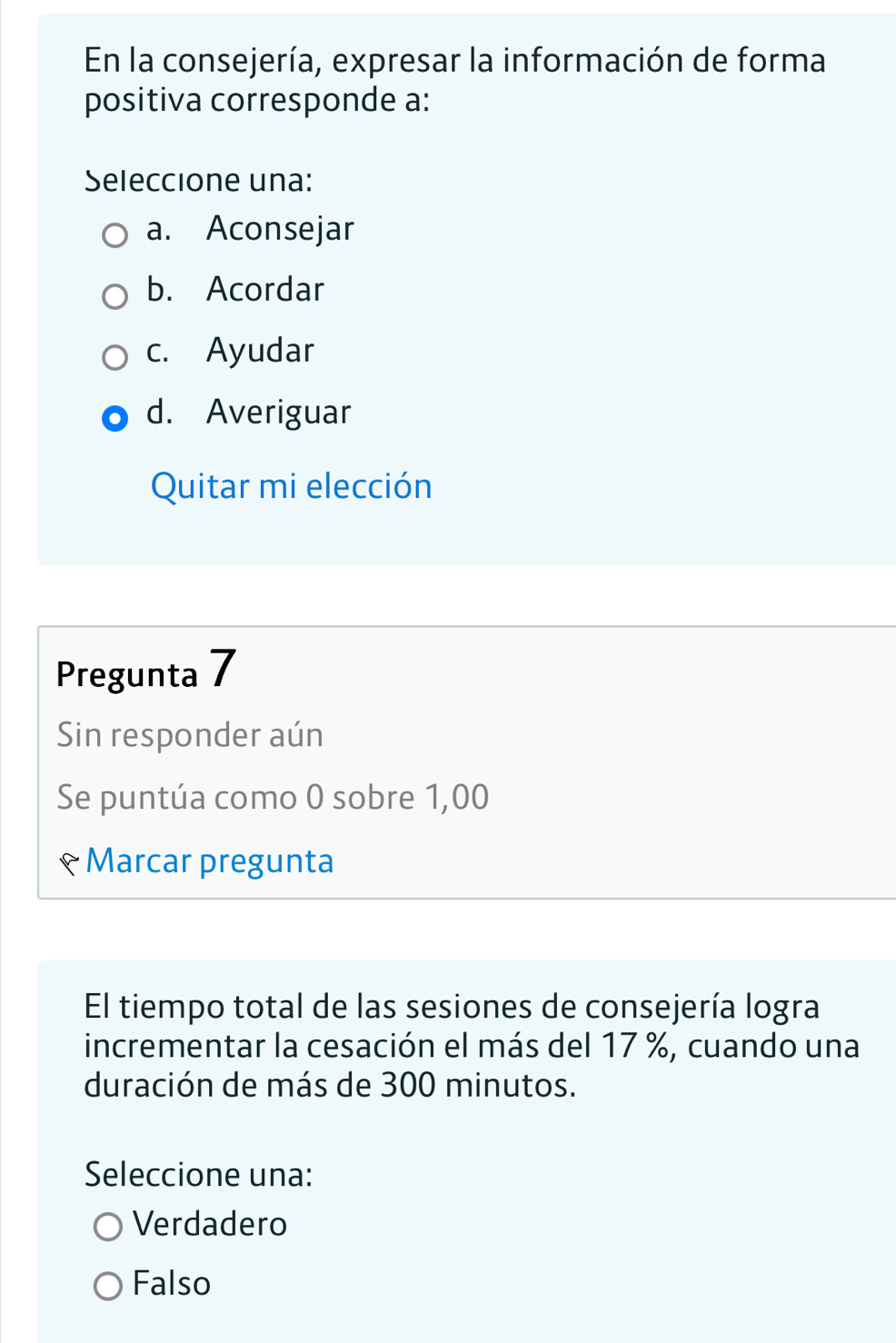Viewport: 896px width, 1343px height.
Task: Click the 'Acordar' answer label
Action: (264, 290)
